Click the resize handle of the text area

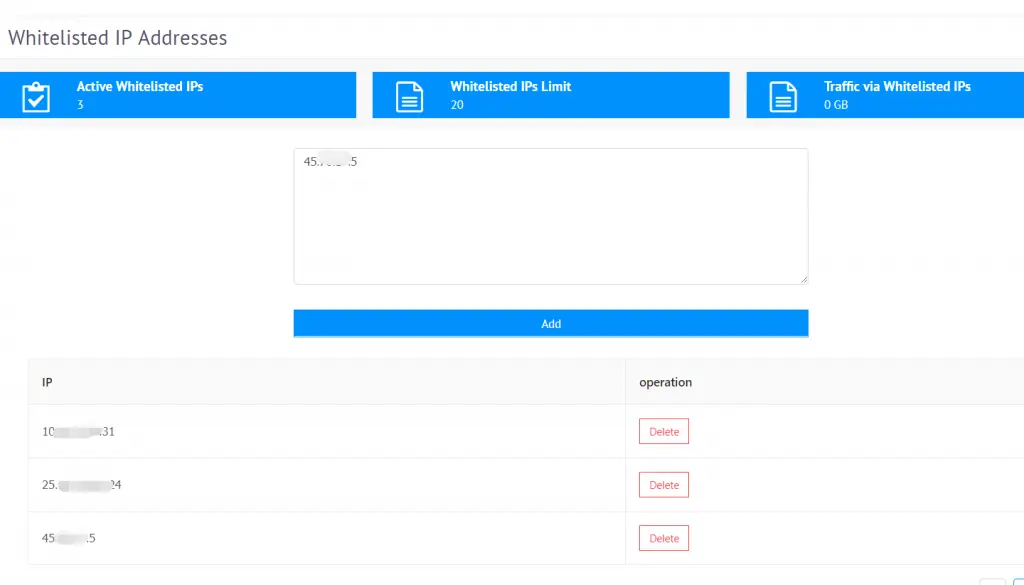coord(803,279)
